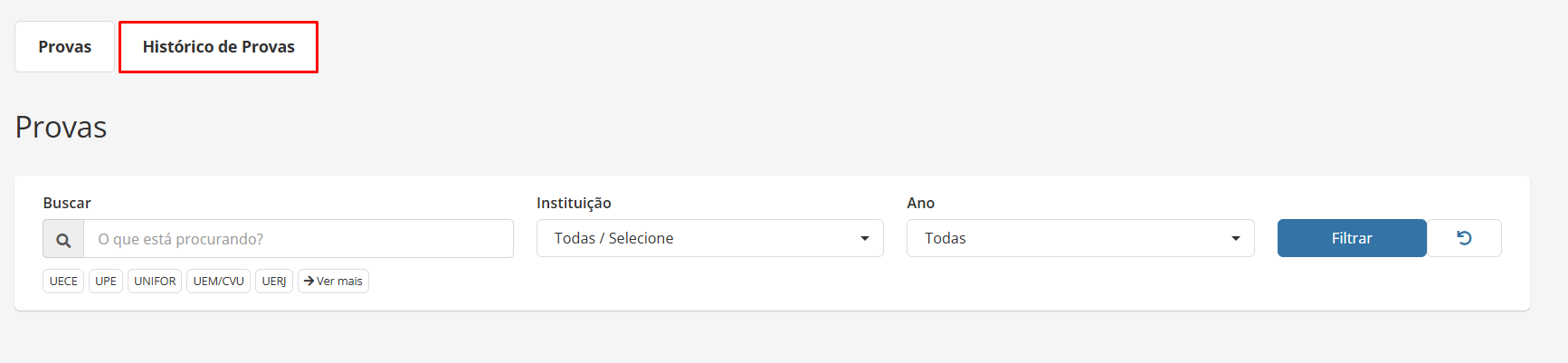This screenshot has width=1568, height=363.
Task: Switch to the Provas tab
Action: (65, 47)
